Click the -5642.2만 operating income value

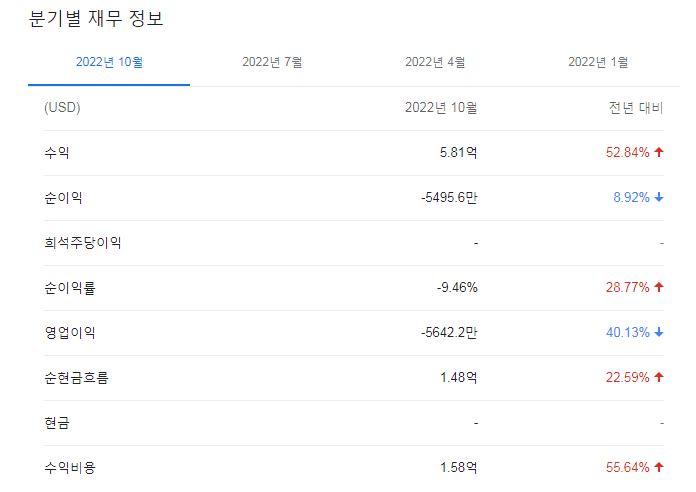[x=449, y=333]
